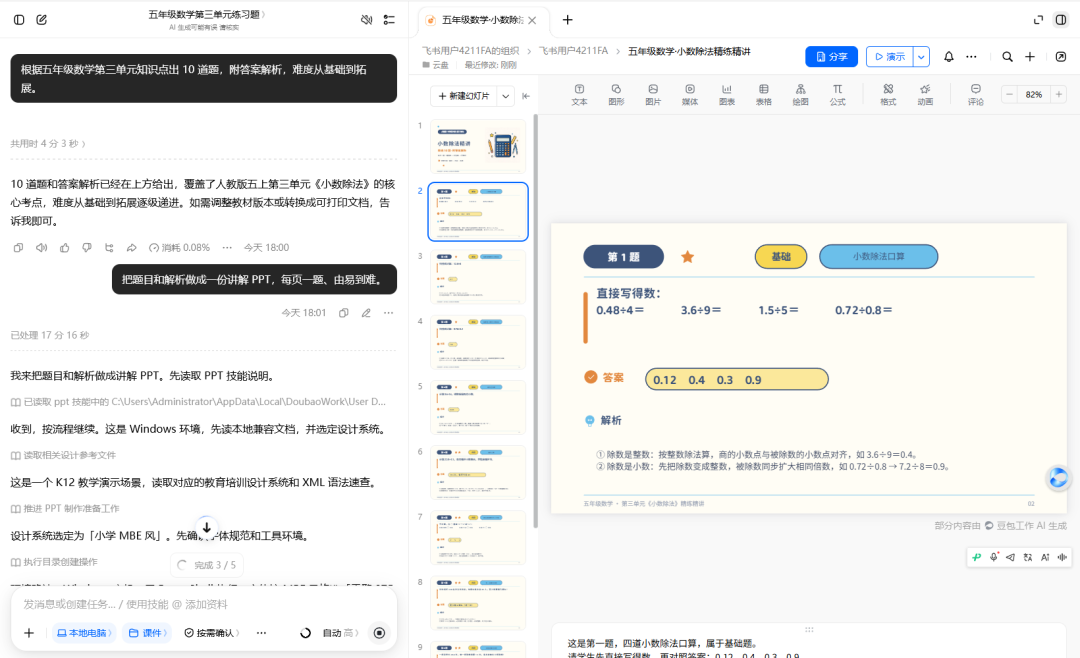Expand the document panel to fullscreen
This screenshot has width=1080, height=658.
click(x=1038, y=20)
